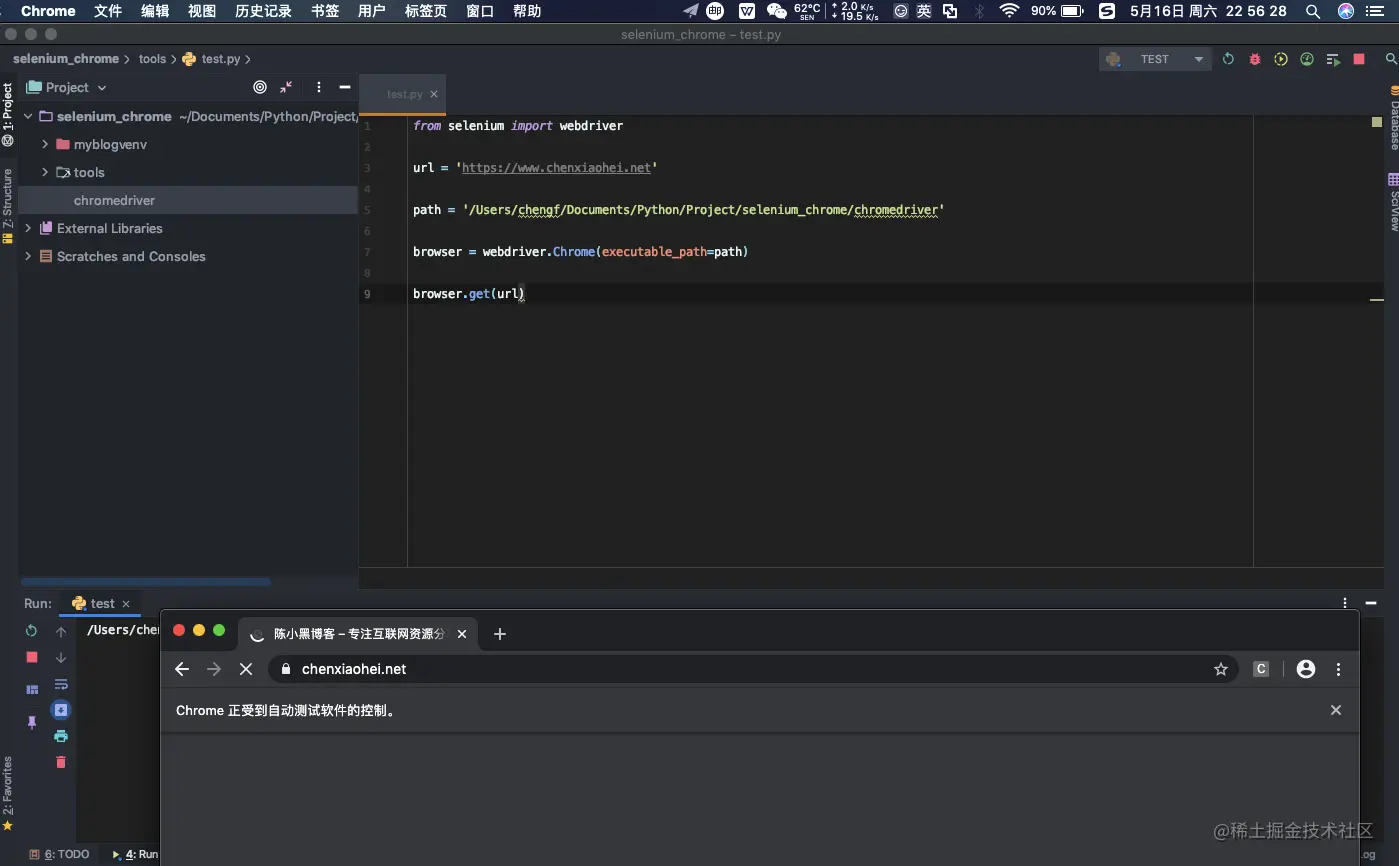Start debugging with the red bug icon

(x=1254, y=59)
